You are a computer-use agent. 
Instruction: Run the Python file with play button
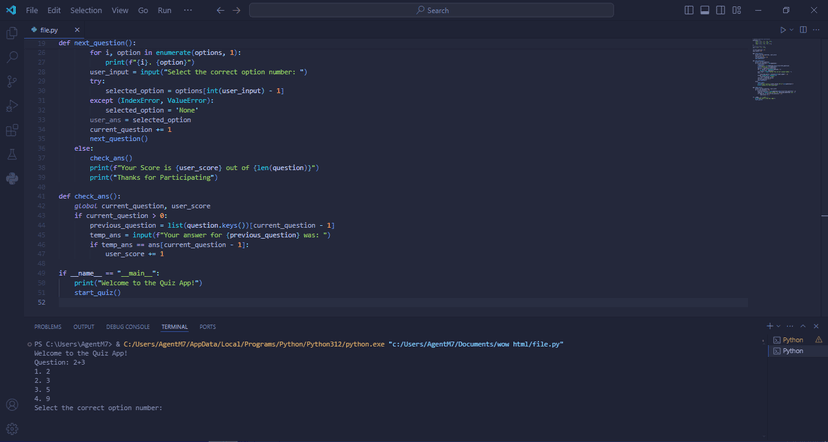[783, 30]
